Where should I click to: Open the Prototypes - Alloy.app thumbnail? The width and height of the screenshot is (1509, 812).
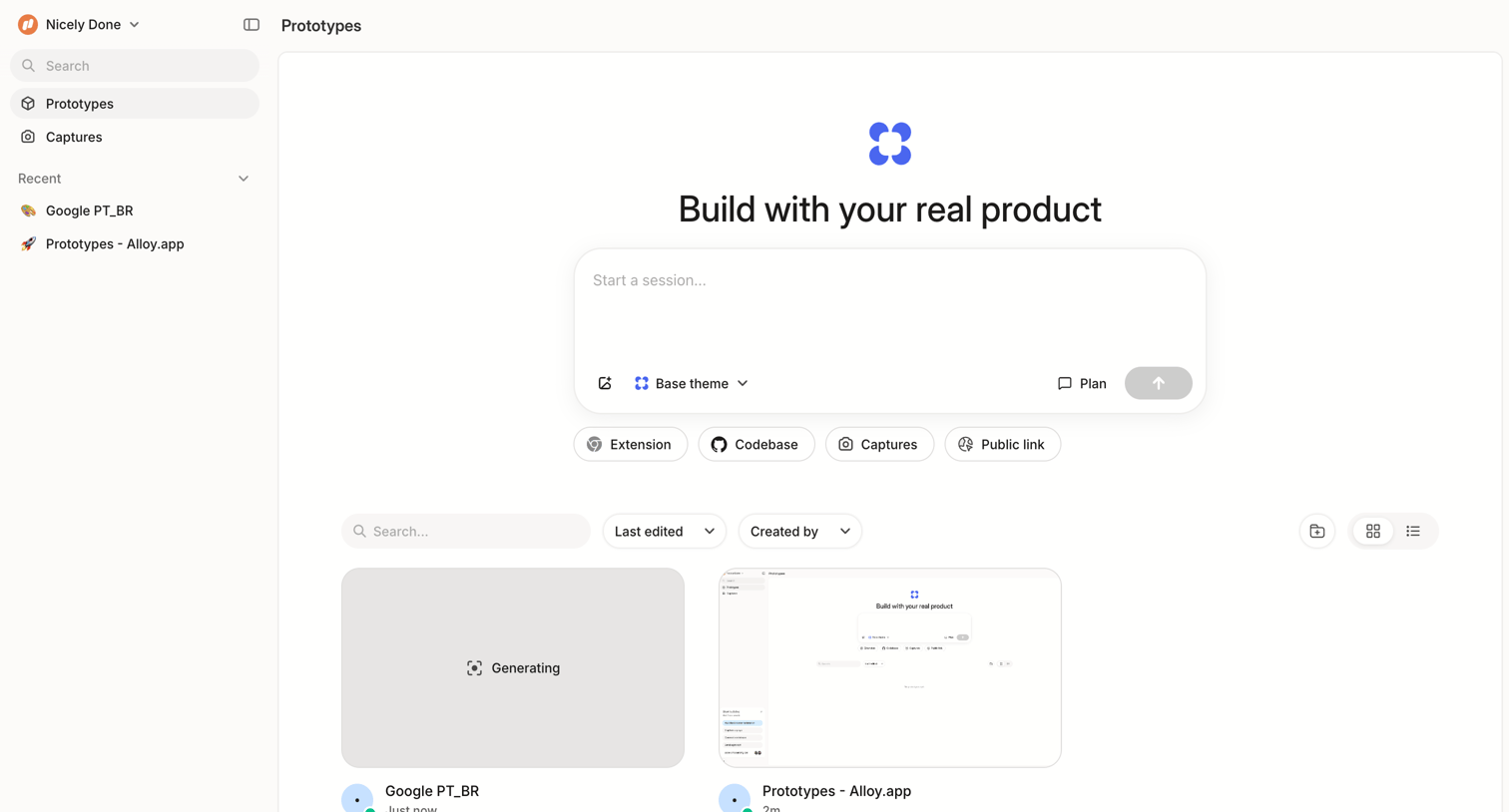890,667
